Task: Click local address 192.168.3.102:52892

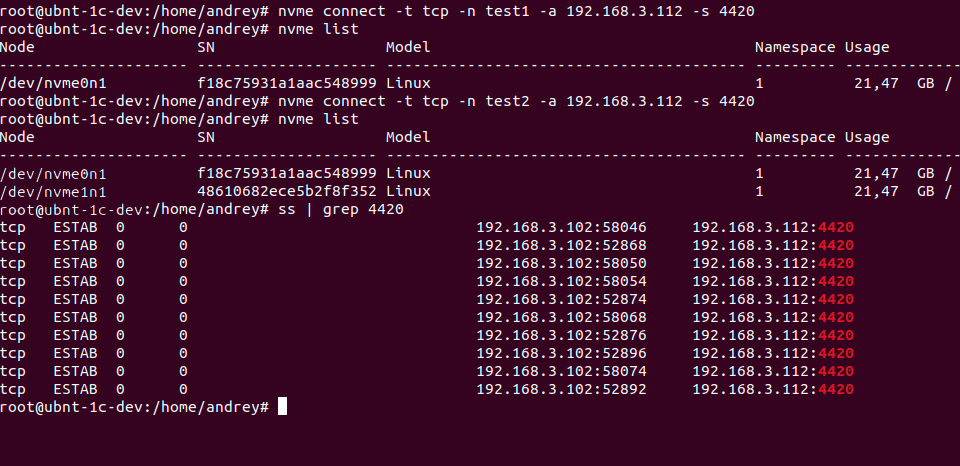Action: pos(561,389)
